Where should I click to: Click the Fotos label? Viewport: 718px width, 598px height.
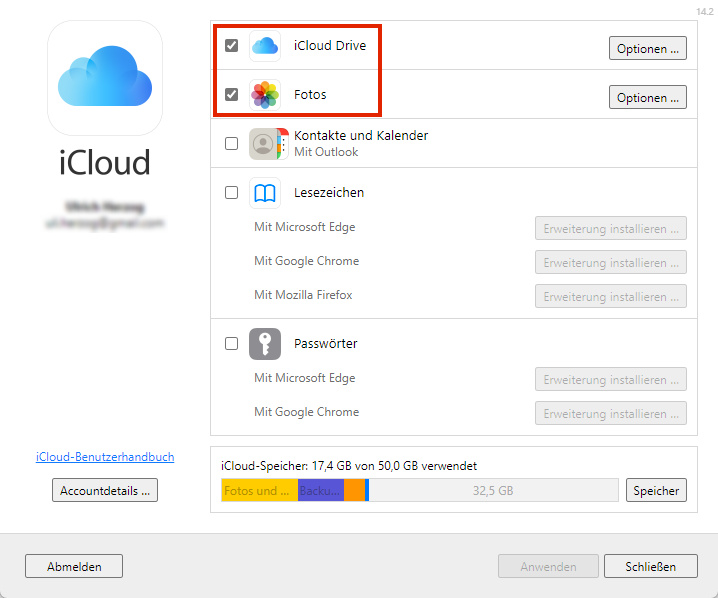coord(310,95)
